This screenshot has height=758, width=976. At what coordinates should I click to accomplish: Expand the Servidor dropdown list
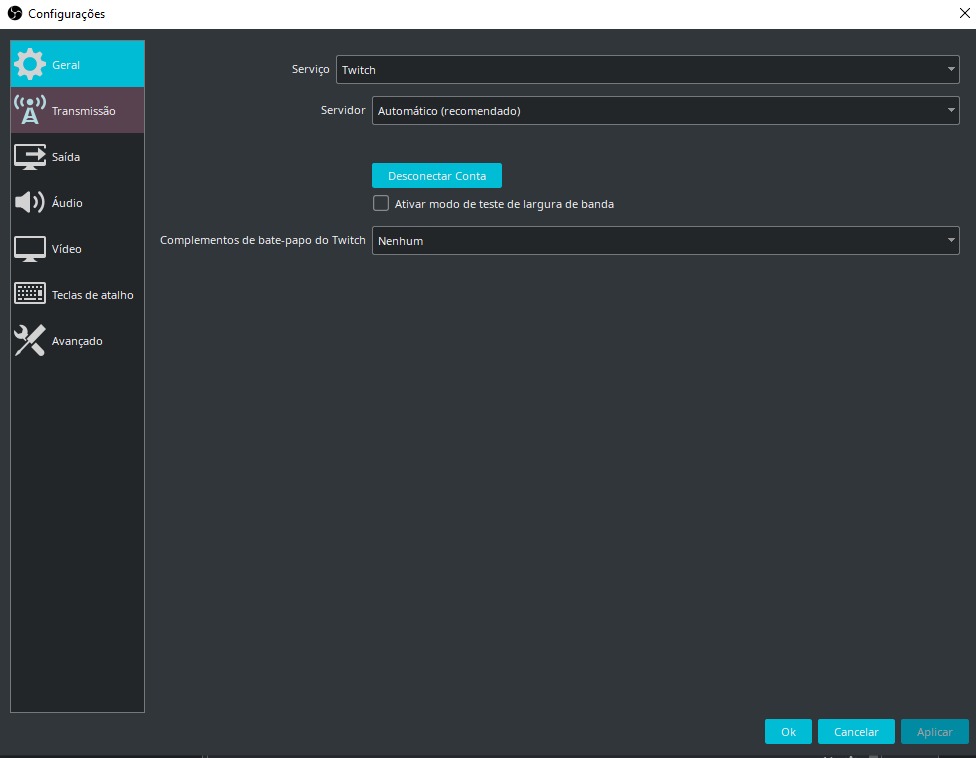click(x=665, y=111)
